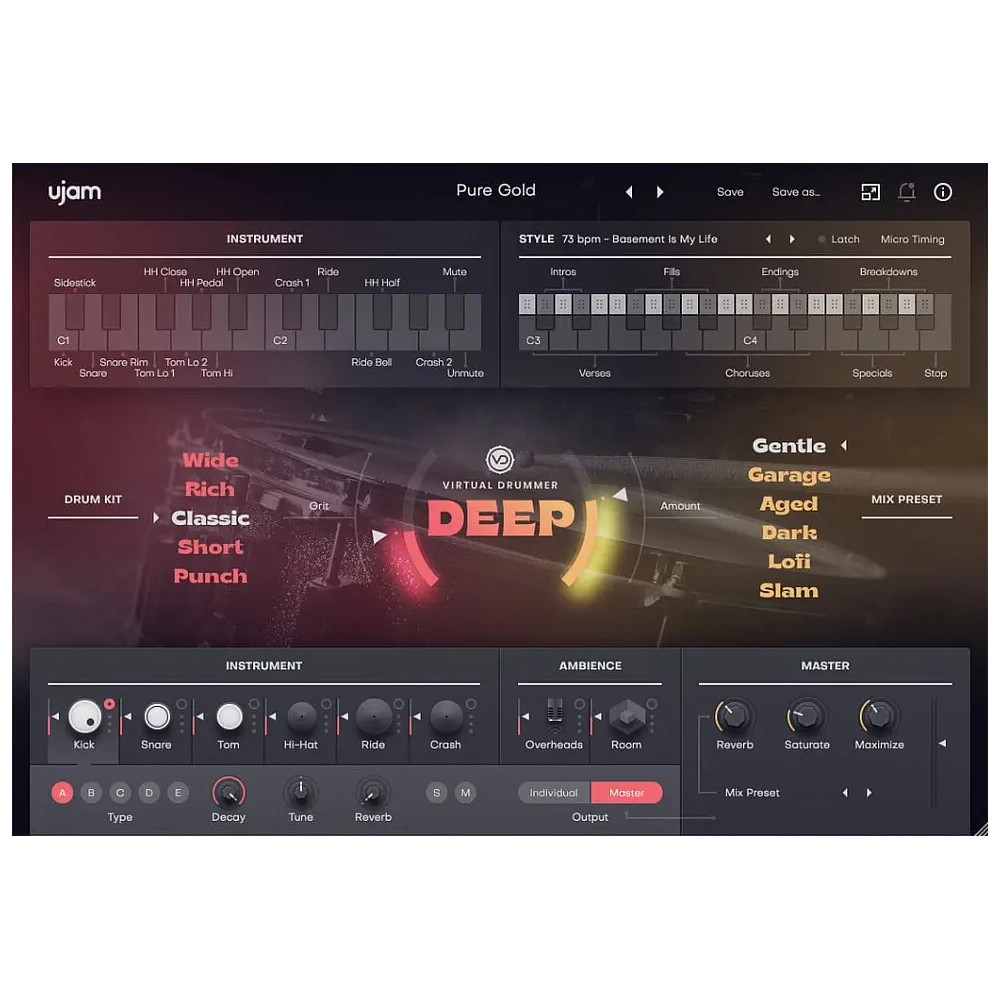Click the Micro Timing label
Screen dimensions: 1000x1000
[911, 239]
